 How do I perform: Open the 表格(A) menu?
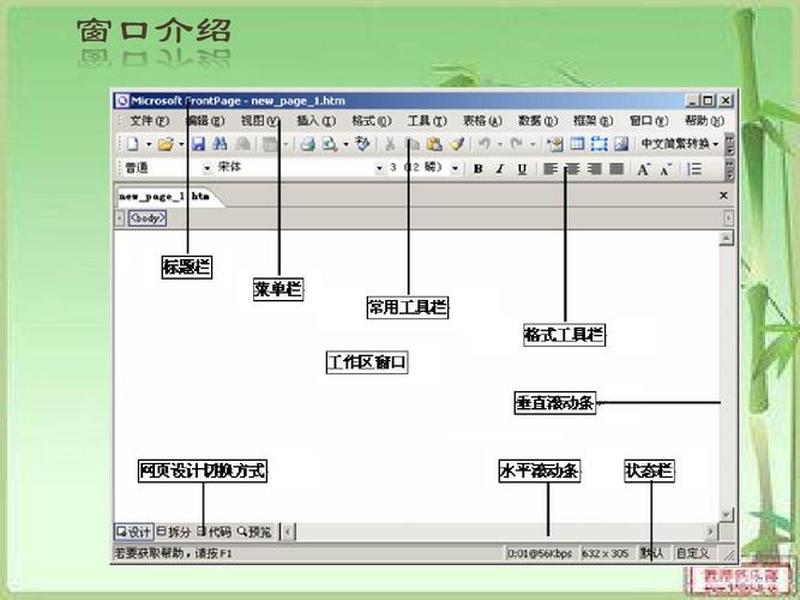pos(482,121)
